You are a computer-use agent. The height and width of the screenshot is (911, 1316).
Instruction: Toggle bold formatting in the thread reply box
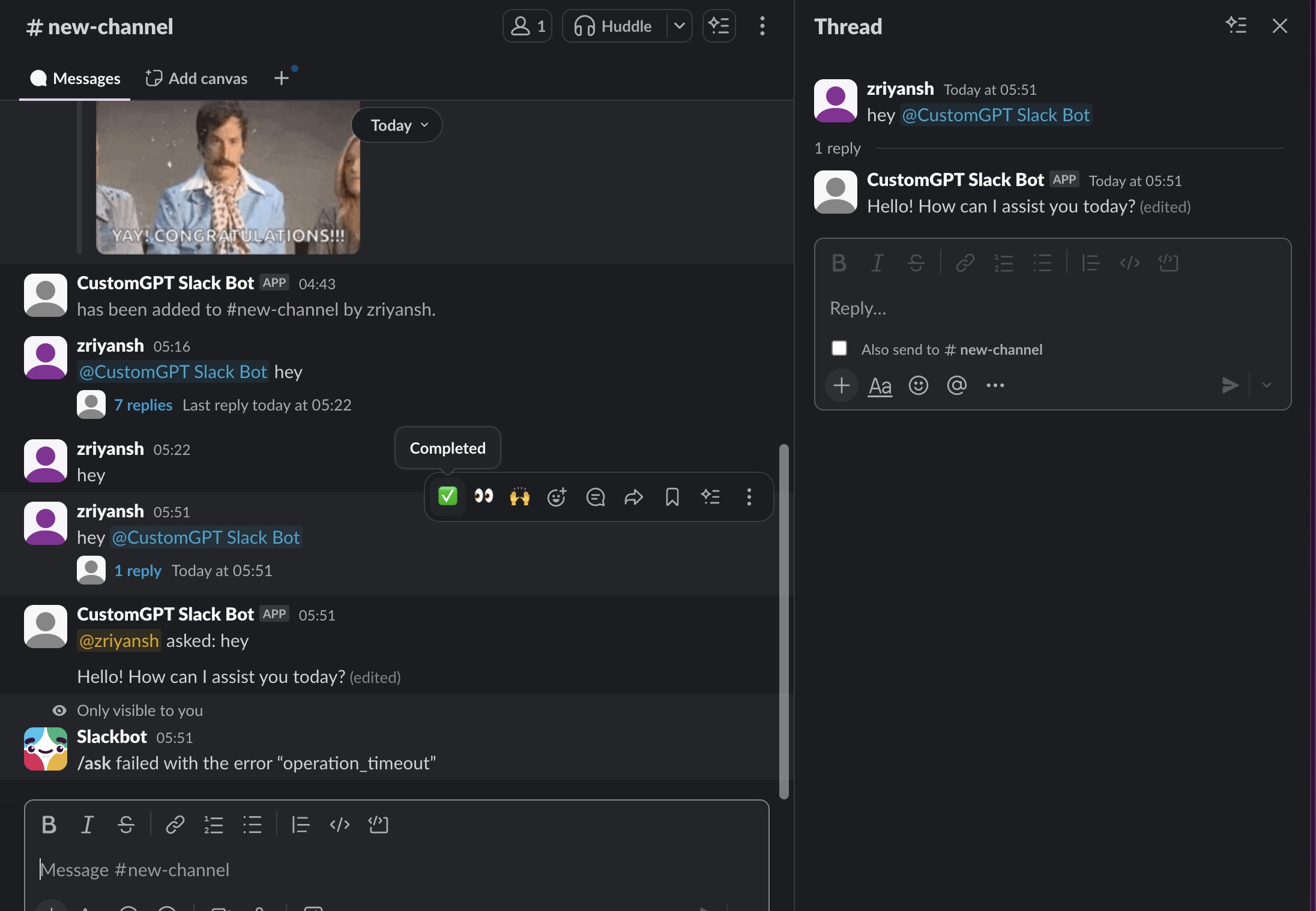pos(839,263)
